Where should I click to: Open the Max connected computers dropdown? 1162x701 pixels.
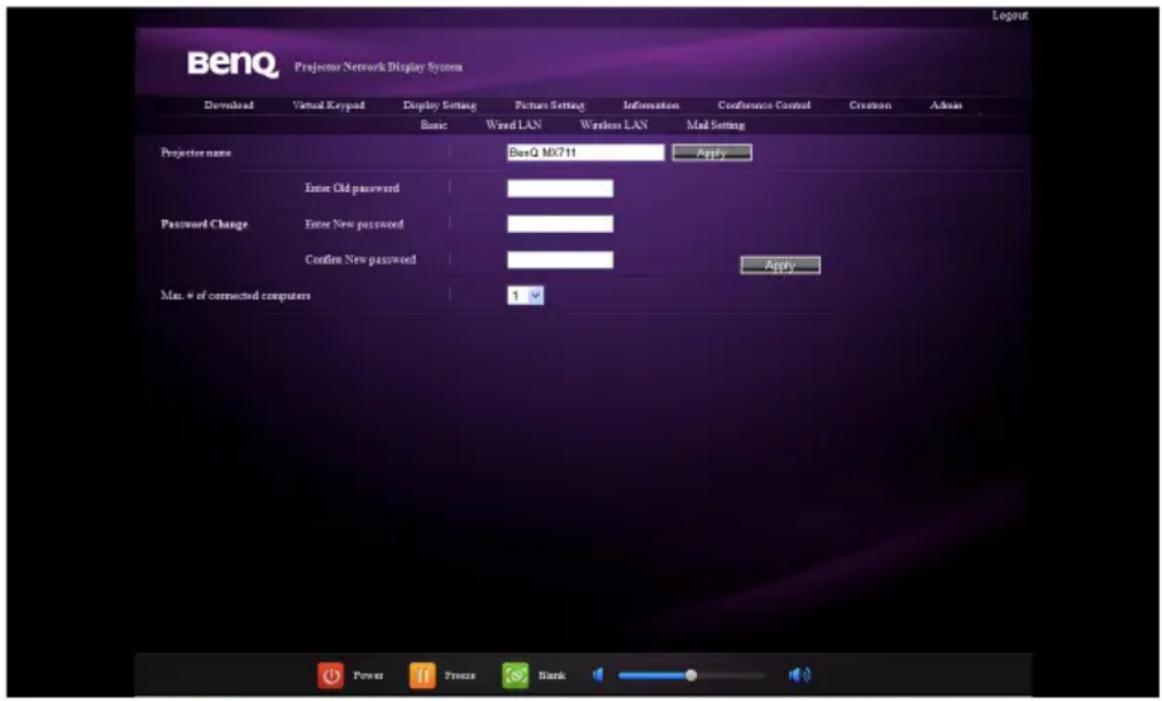pos(525,296)
